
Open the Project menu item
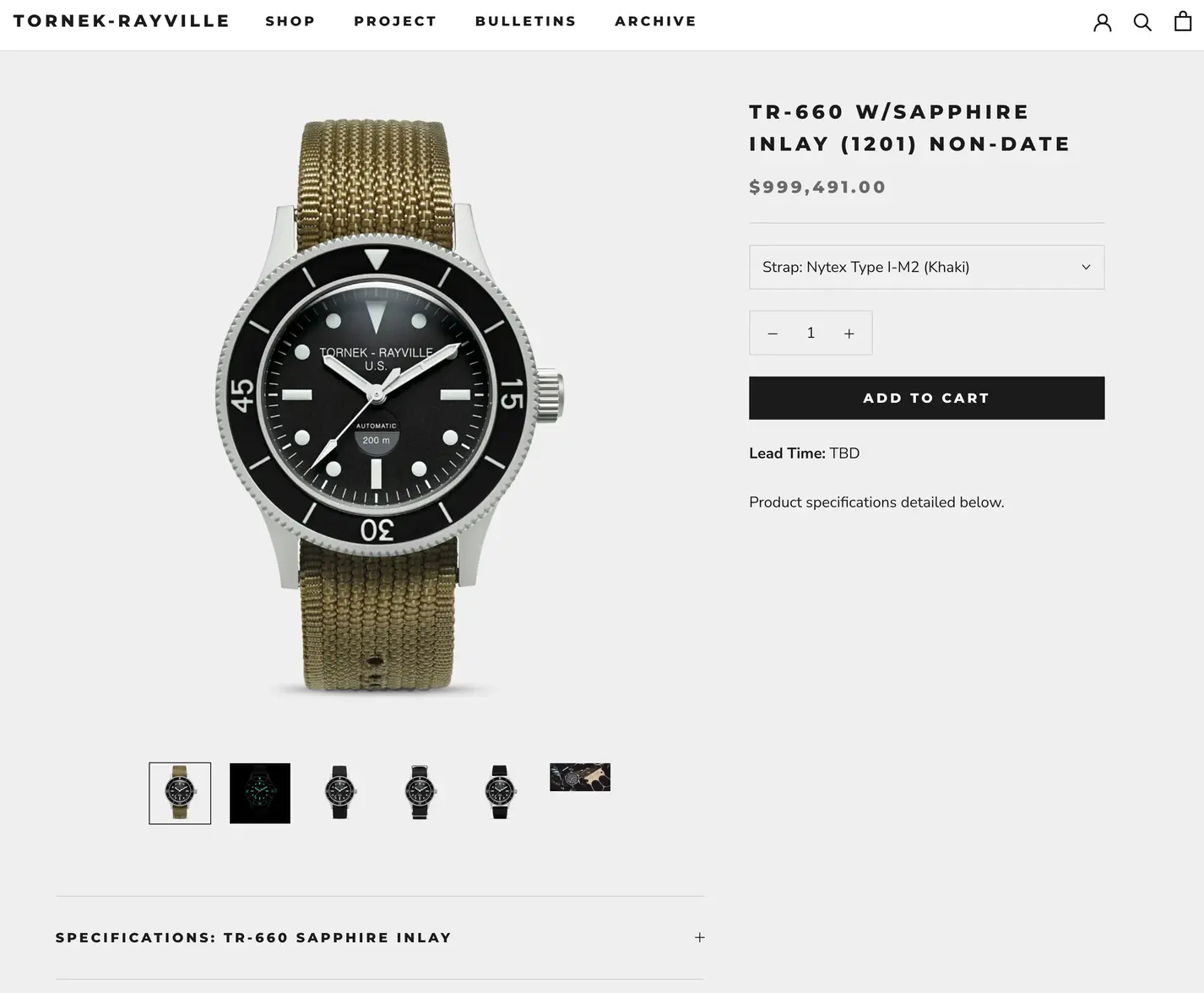pos(395,21)
